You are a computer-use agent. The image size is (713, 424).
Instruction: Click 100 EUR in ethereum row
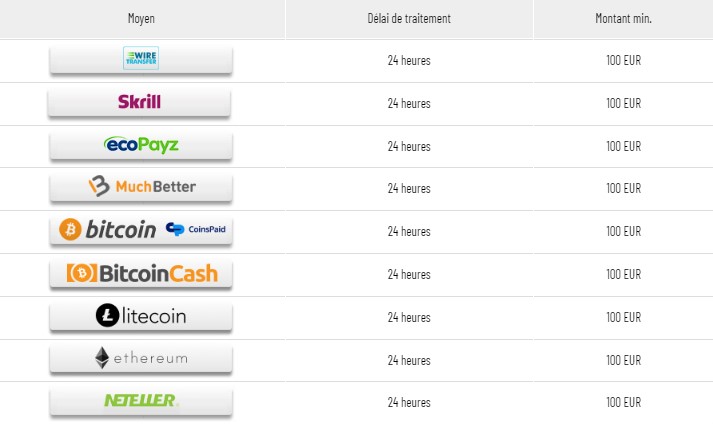[623, 360]
